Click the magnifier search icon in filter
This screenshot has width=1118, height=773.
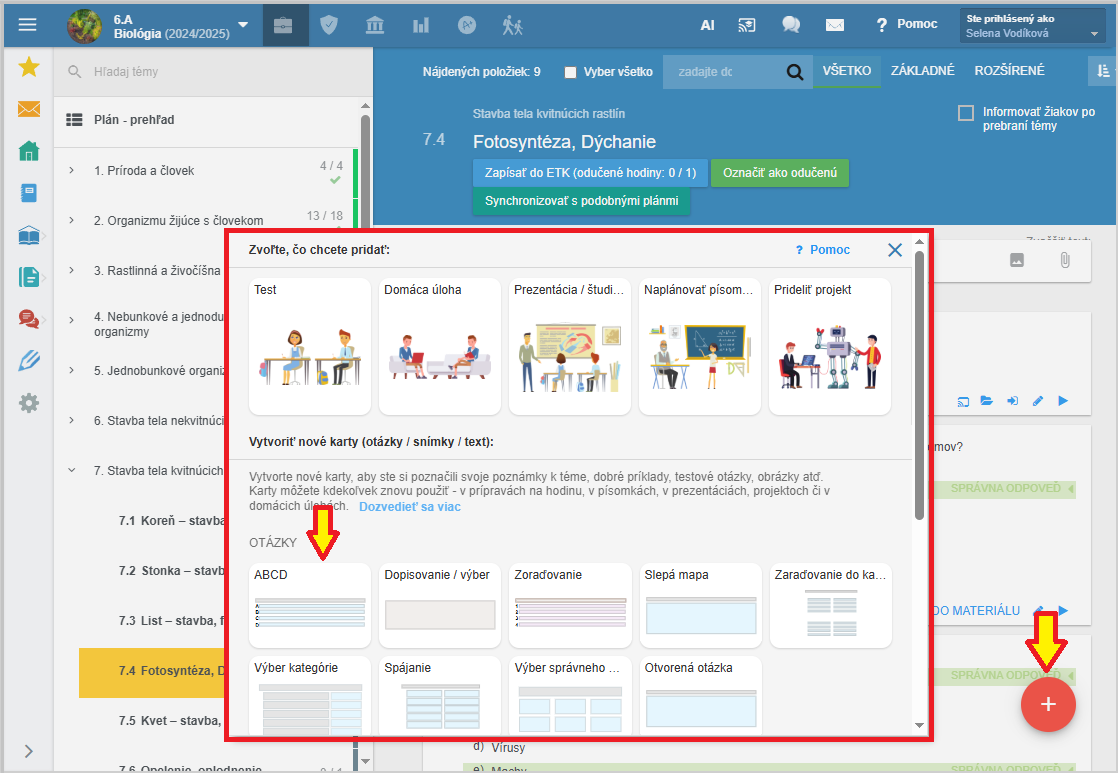[795, 72]
